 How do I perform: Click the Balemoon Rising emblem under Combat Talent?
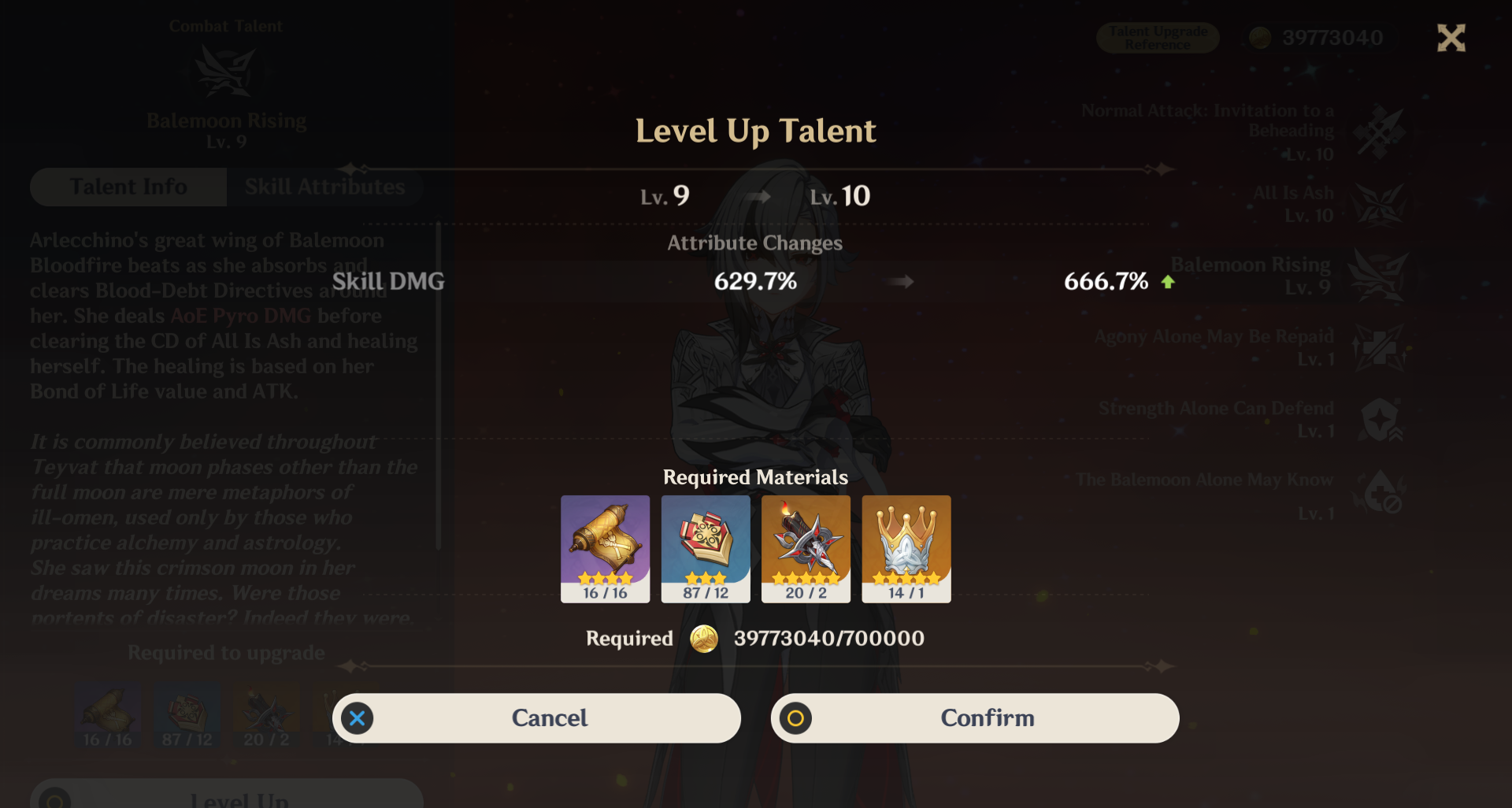point(226,71)
